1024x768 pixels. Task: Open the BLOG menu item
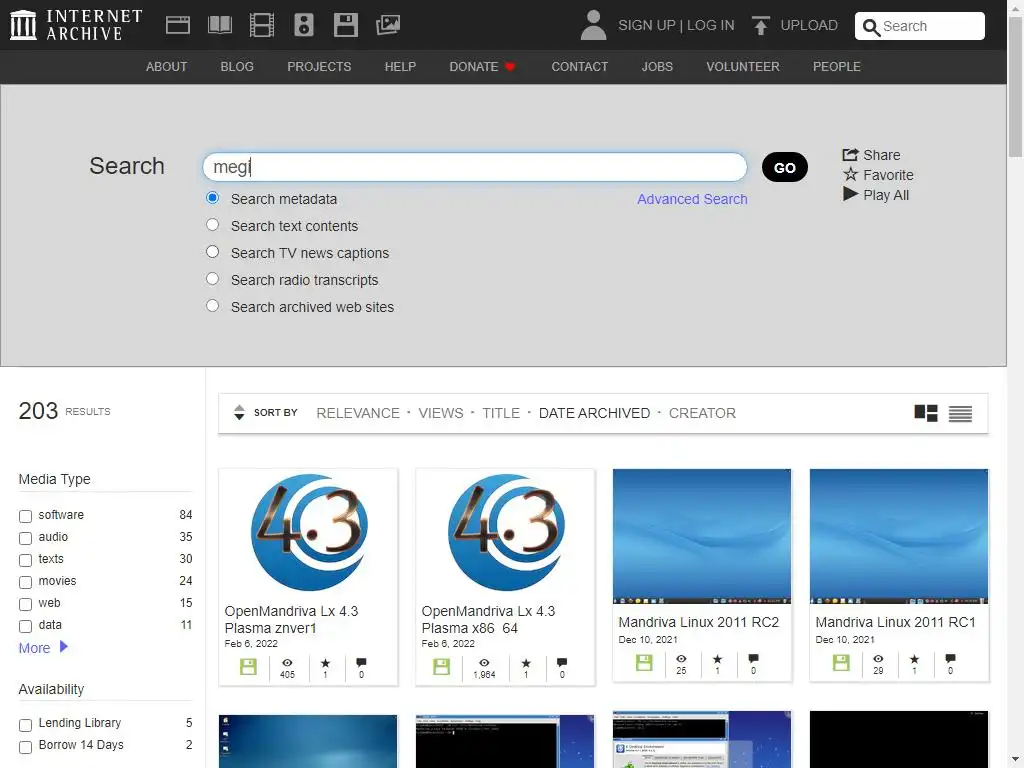coord(237,67)
